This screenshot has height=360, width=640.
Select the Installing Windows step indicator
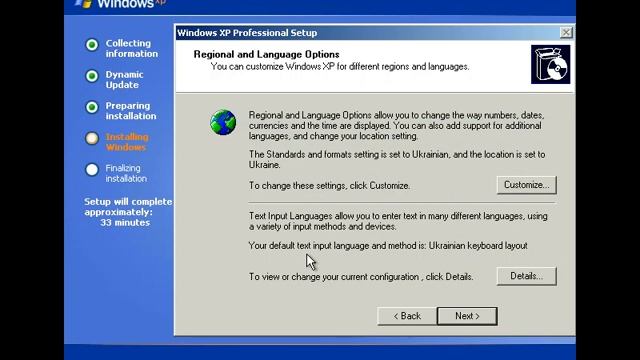(92, 138)
